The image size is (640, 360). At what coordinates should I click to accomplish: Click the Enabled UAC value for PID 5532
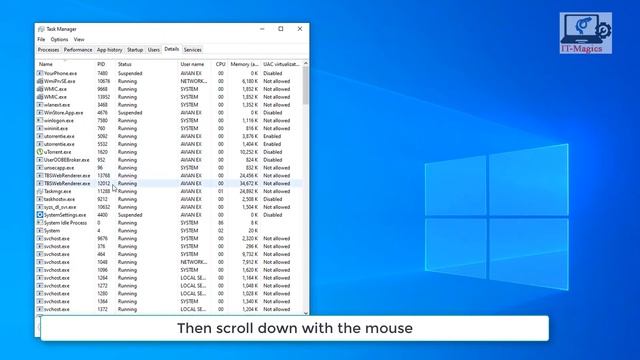click(272, 144)
